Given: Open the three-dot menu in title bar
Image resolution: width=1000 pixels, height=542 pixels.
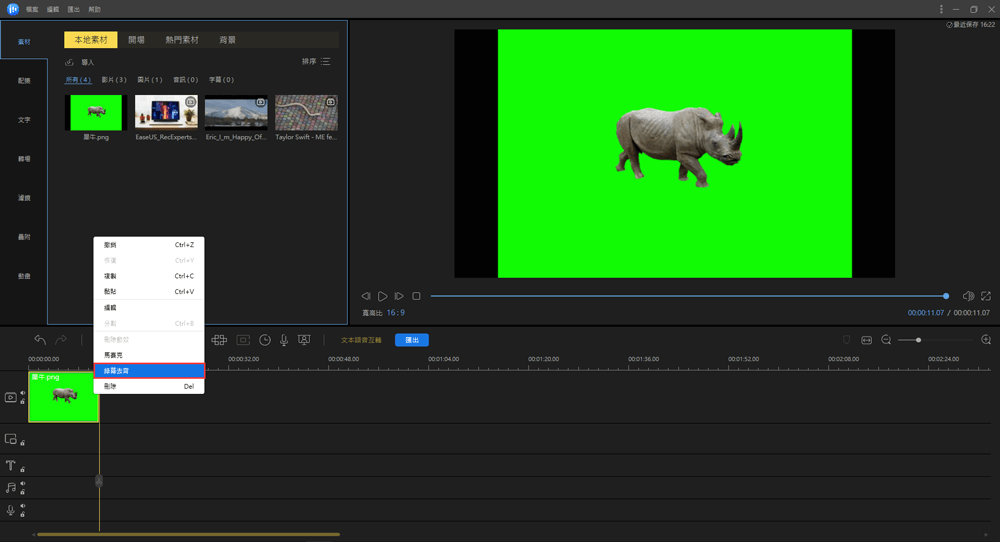Looking at the screenshot, I should [x=941, y=9].
